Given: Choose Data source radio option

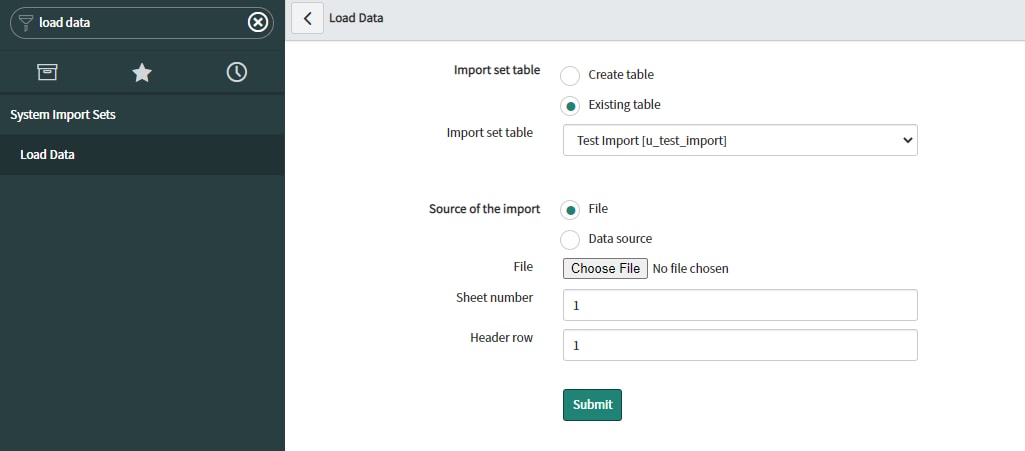Looking at the screenshot, I should pos(570,240).
